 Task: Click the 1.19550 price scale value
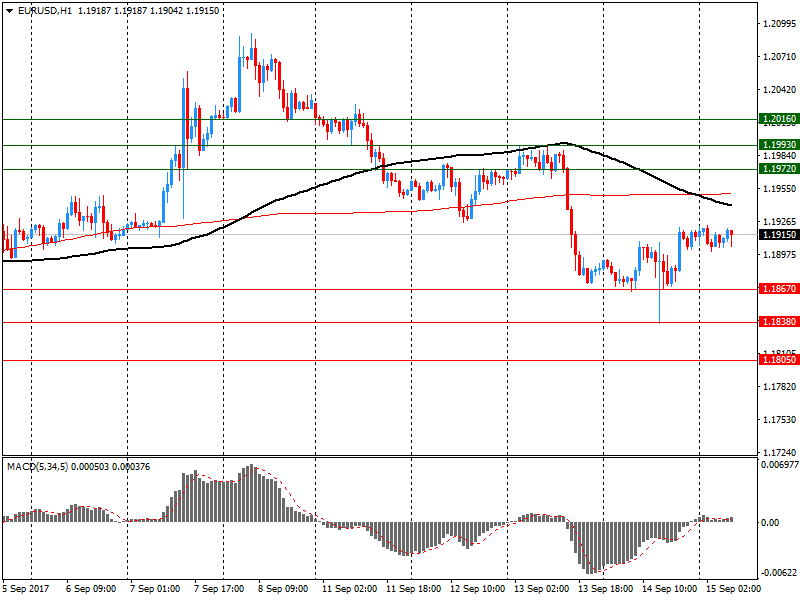(x=780, y=189)
